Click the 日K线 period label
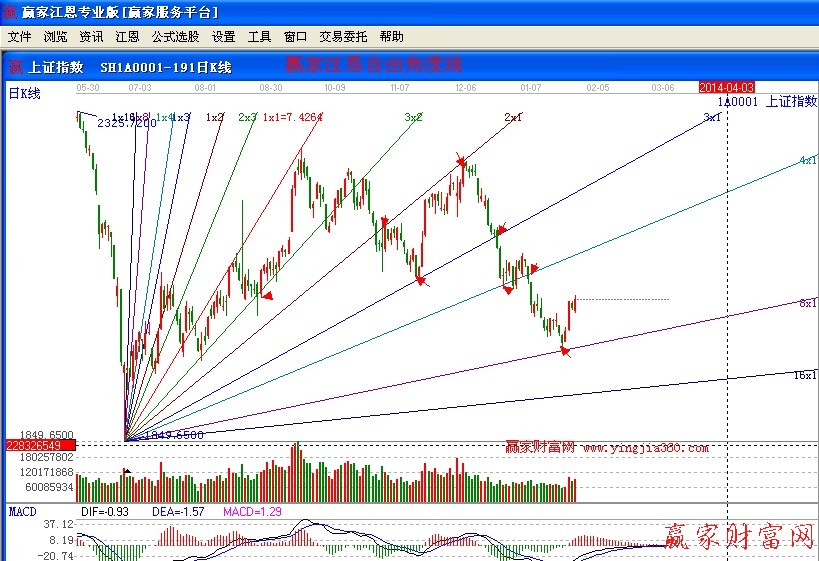The height and width of the screenshot is (561, 819). click(24, 94)
